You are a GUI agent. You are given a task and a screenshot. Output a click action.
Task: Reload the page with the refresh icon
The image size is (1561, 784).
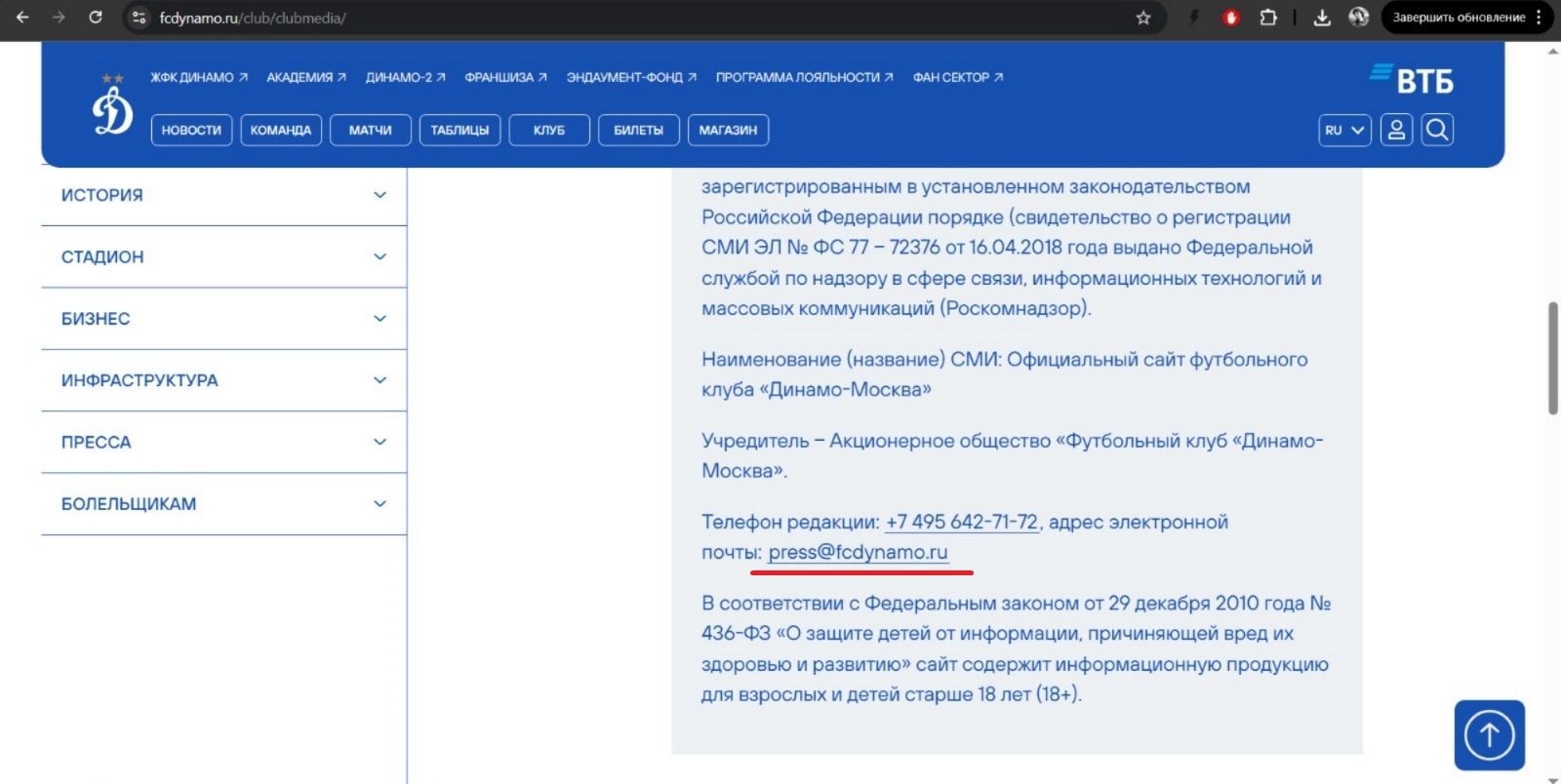(96, 18)
